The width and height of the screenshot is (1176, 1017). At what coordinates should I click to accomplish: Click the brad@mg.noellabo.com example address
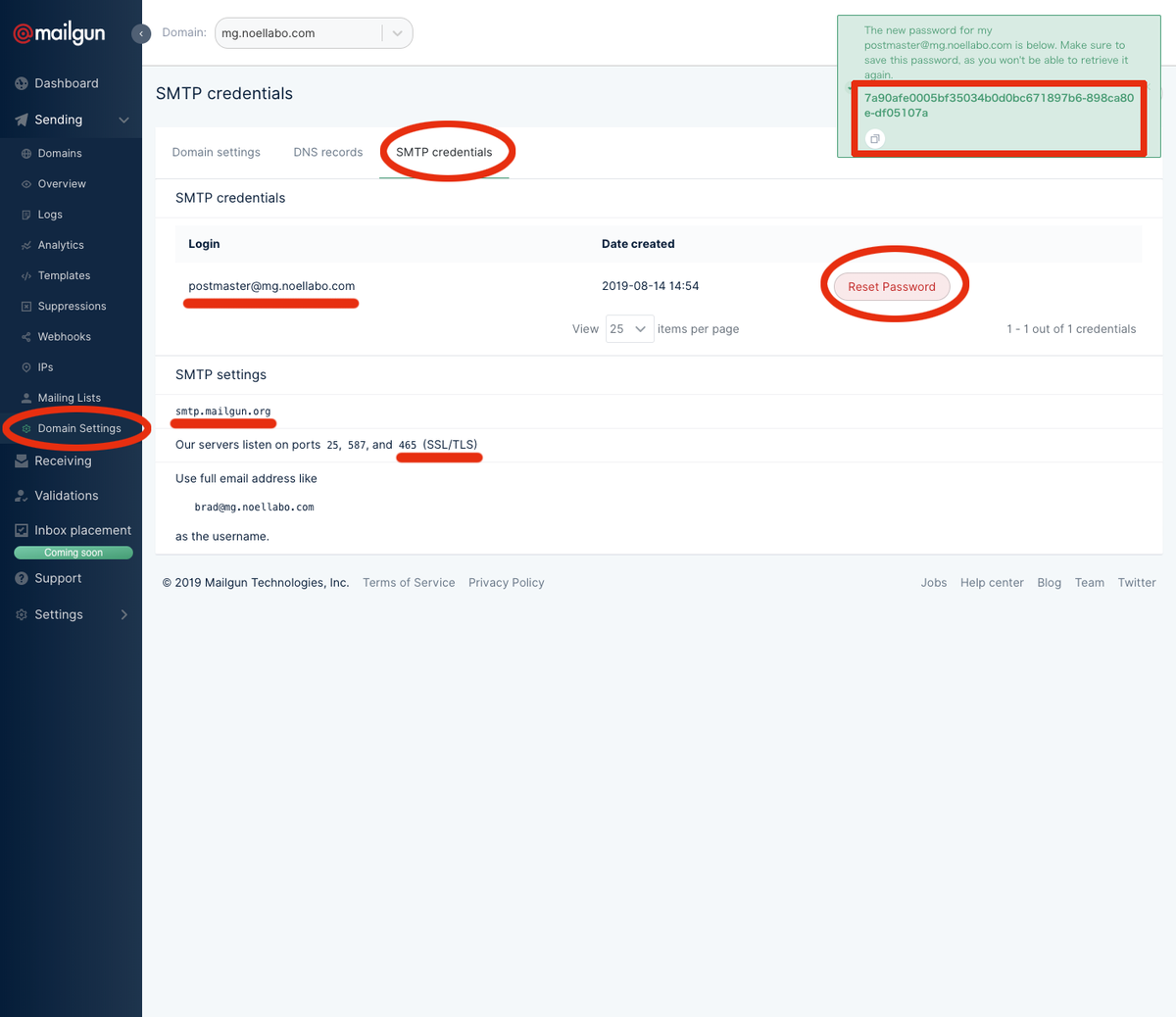(x=255, y=508)
